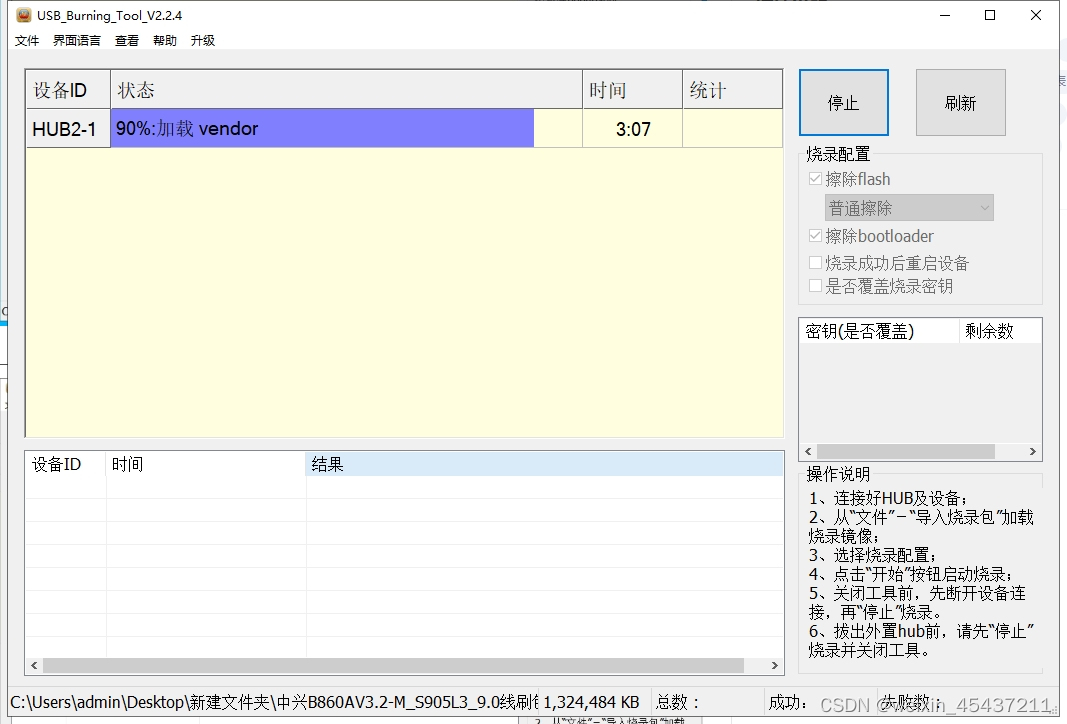Open the 界面语言 menu

click(x=77, y=41)
